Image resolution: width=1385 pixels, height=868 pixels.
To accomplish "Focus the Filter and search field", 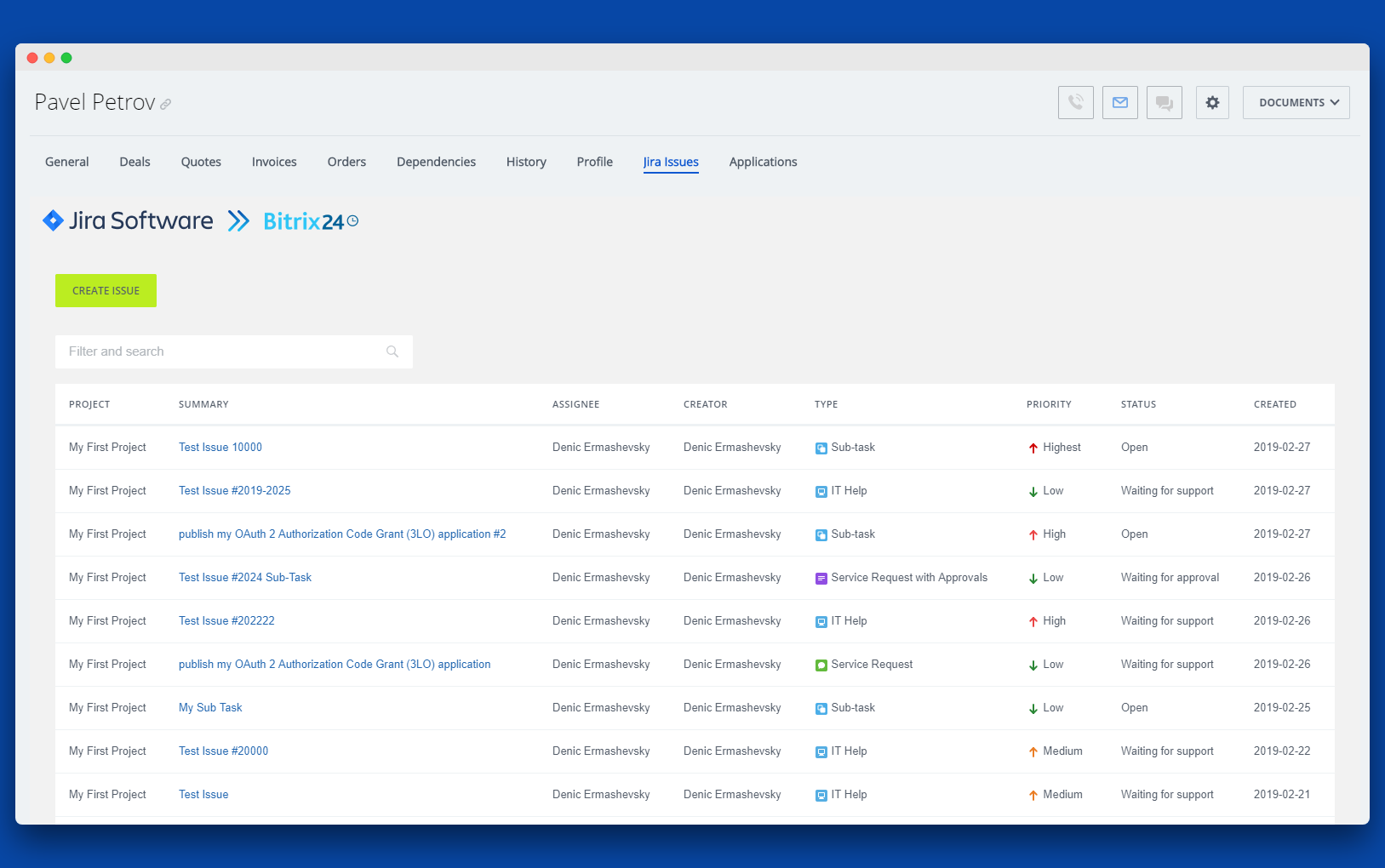I will (221, 351).
